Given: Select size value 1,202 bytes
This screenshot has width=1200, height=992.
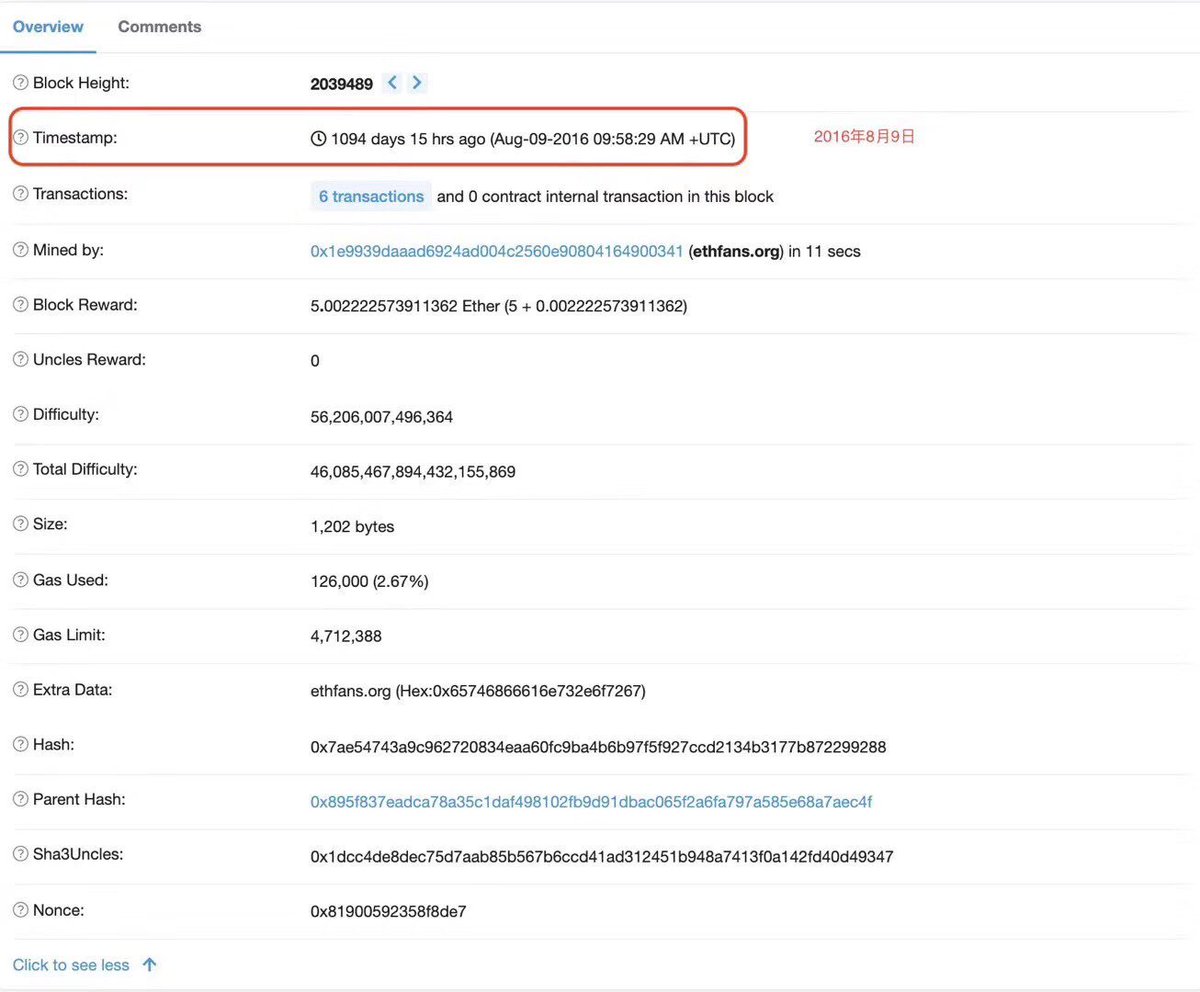Looking at the screenshot, I should click(x=353, y=526).
